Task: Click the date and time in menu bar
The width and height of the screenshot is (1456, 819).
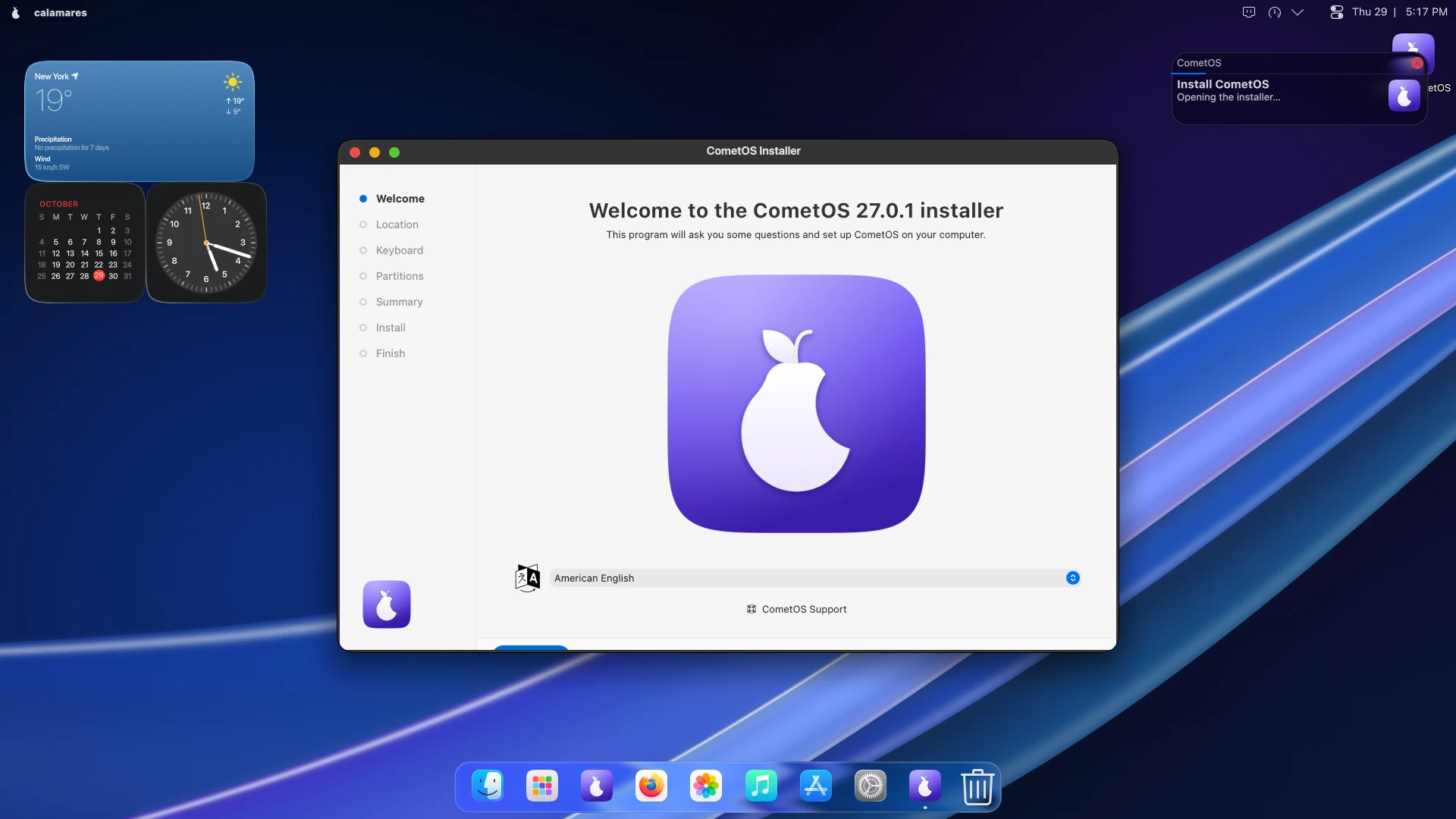Action: point(1400,12)
